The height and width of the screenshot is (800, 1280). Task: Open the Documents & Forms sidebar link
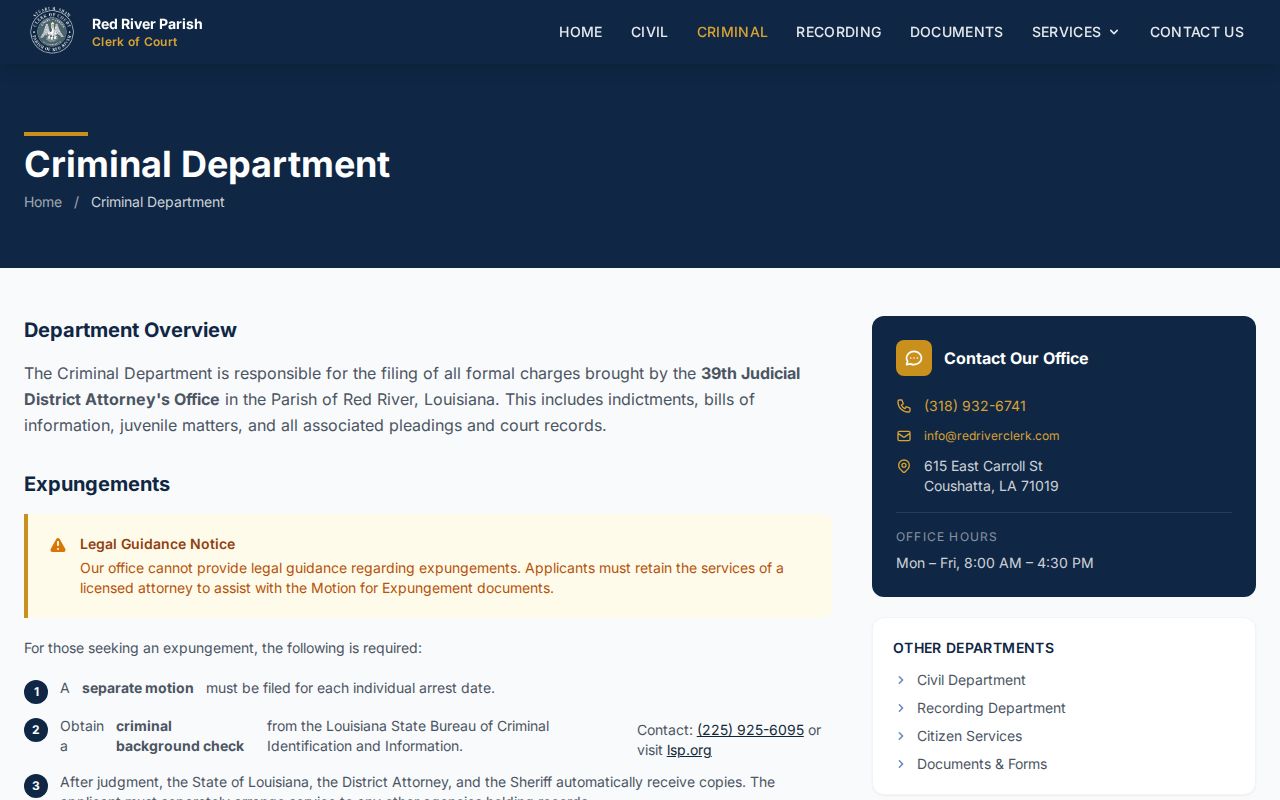(x=982, y=764)
